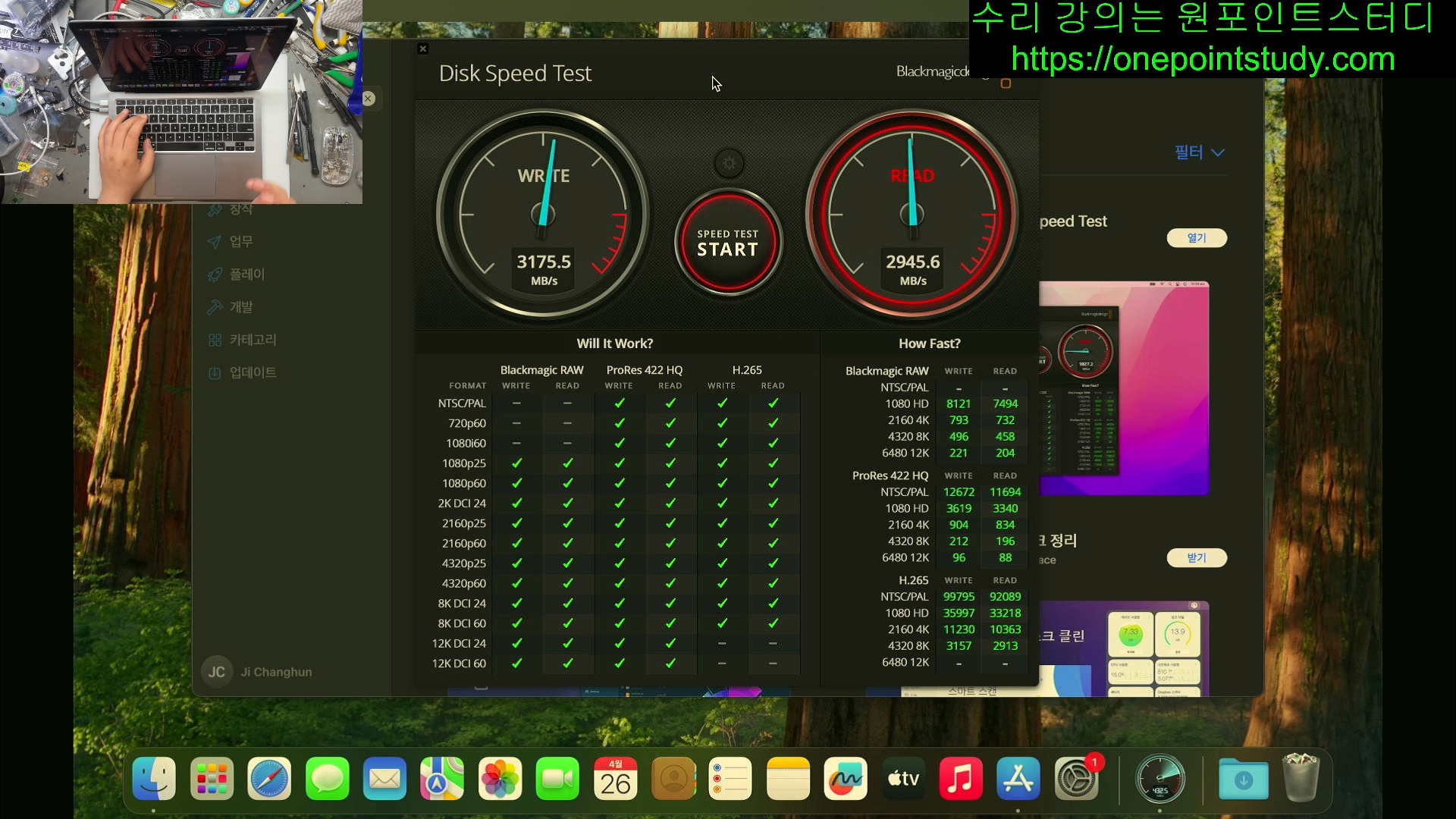Click the 2945.6 MB/s read result
This screenshot has height=819, width=1456.
(x=913, y=269)
